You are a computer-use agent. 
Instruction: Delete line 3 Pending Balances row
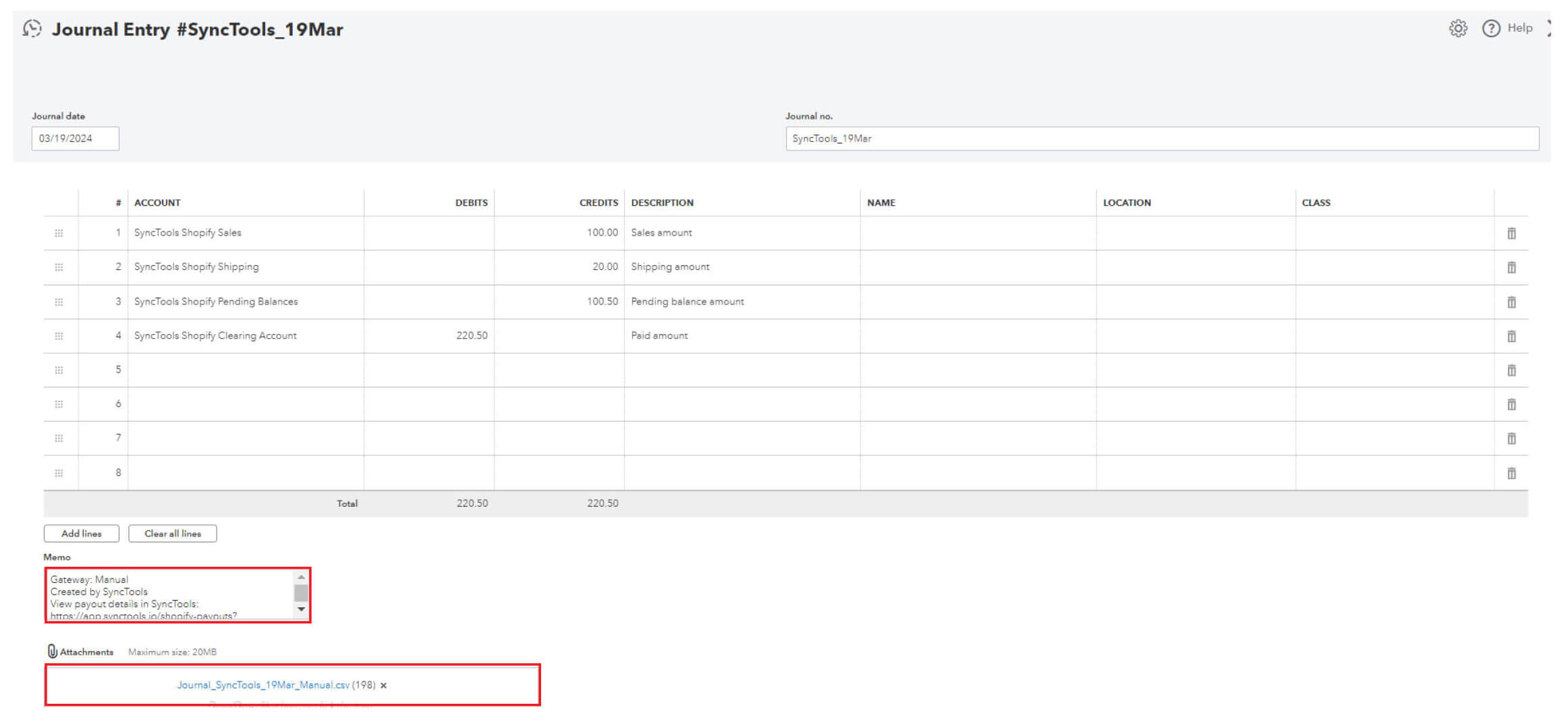point(1511,302)
